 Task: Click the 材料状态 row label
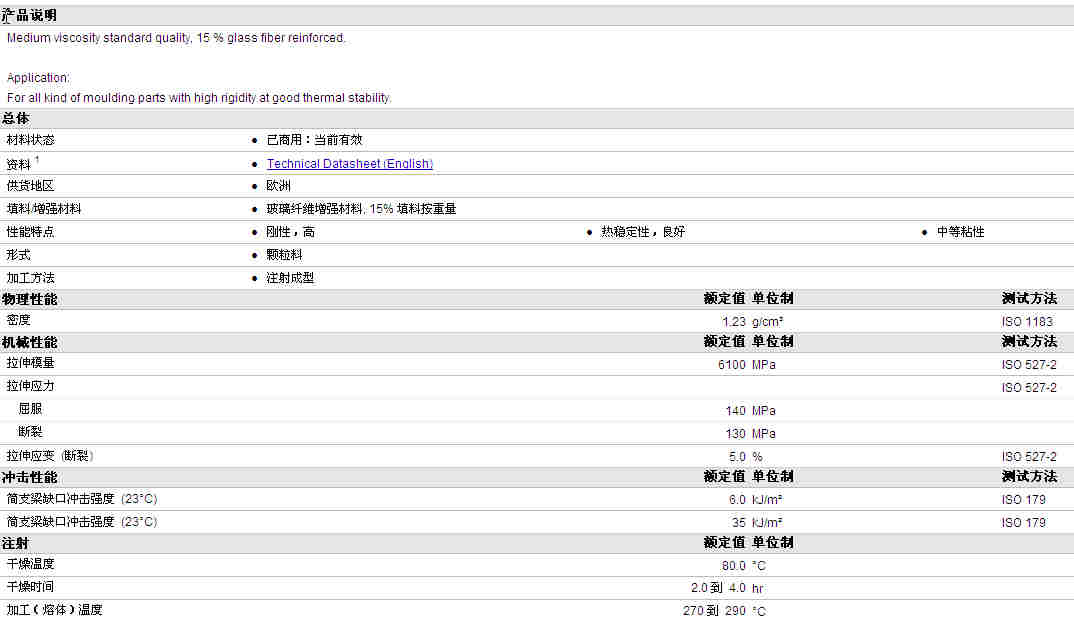coord(30,140)
